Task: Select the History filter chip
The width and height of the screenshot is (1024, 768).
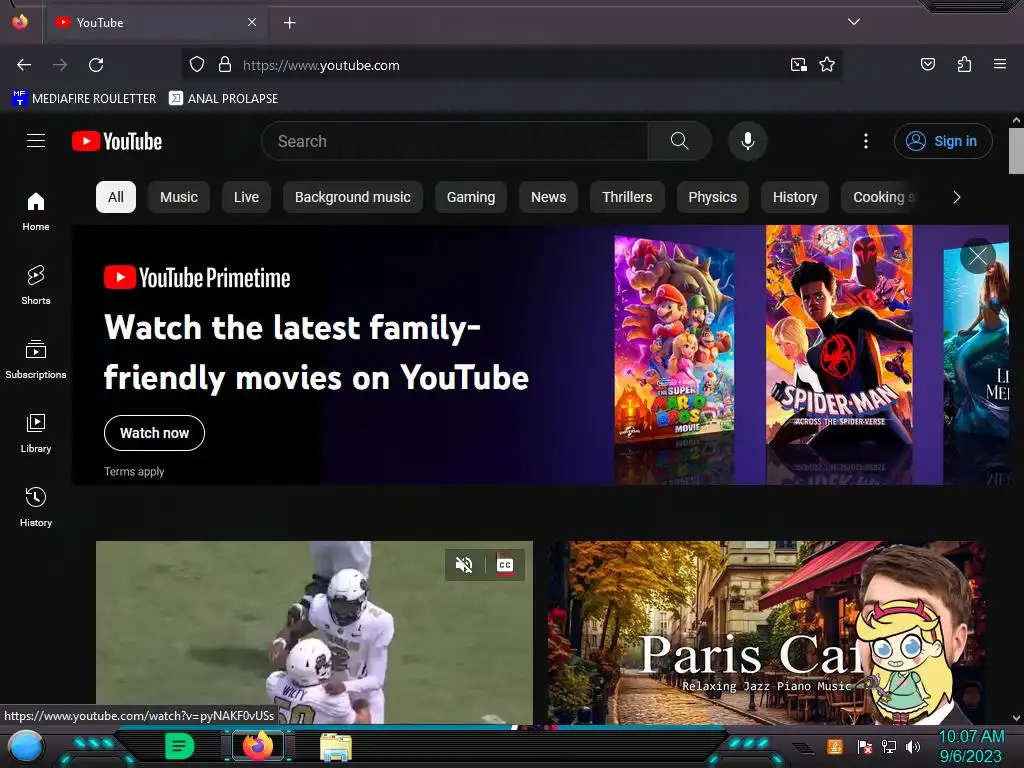Action: (x=795, y=197)
